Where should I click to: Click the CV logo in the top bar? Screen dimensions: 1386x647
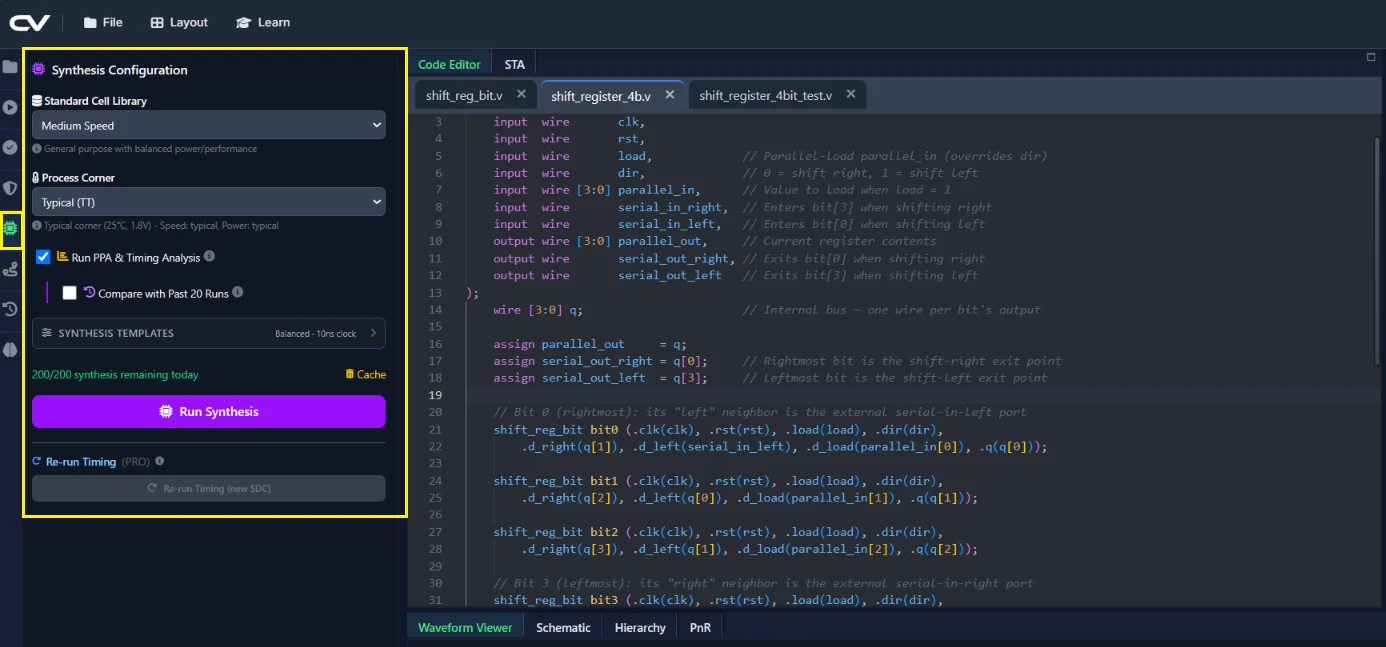[29, 22]
